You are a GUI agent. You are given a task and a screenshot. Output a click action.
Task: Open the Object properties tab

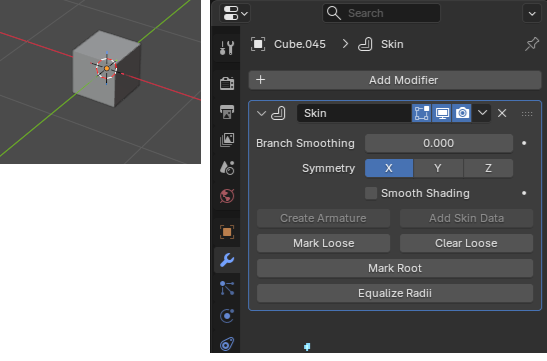point(227,232)
